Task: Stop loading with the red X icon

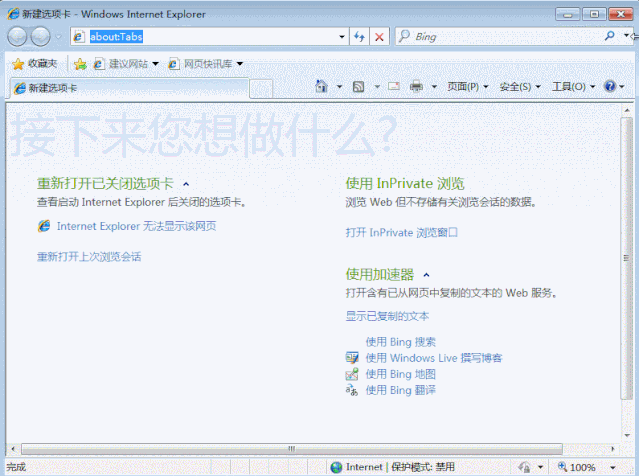Action: [x=379, y=37]
